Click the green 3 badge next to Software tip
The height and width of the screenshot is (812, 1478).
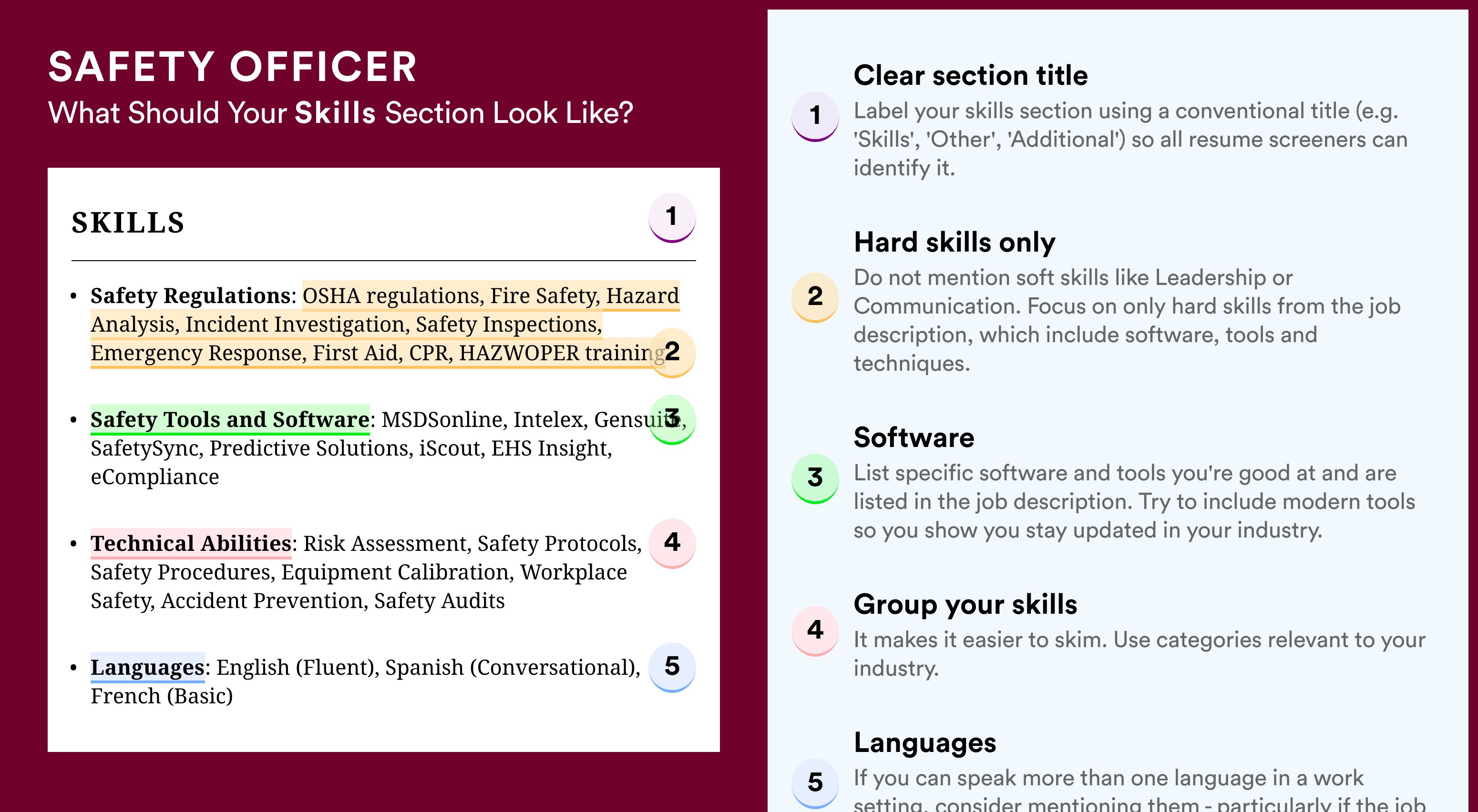coord(815,478)
